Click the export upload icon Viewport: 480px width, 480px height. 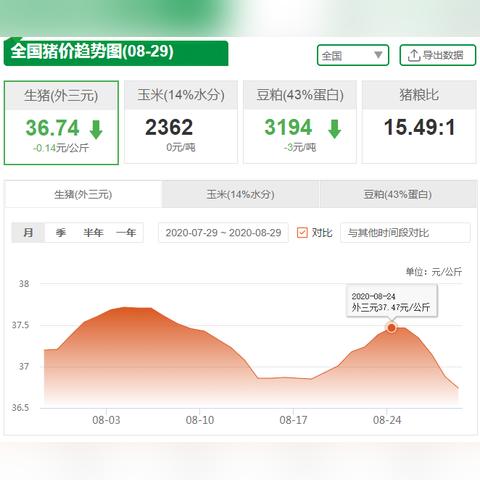coord(414,55)
